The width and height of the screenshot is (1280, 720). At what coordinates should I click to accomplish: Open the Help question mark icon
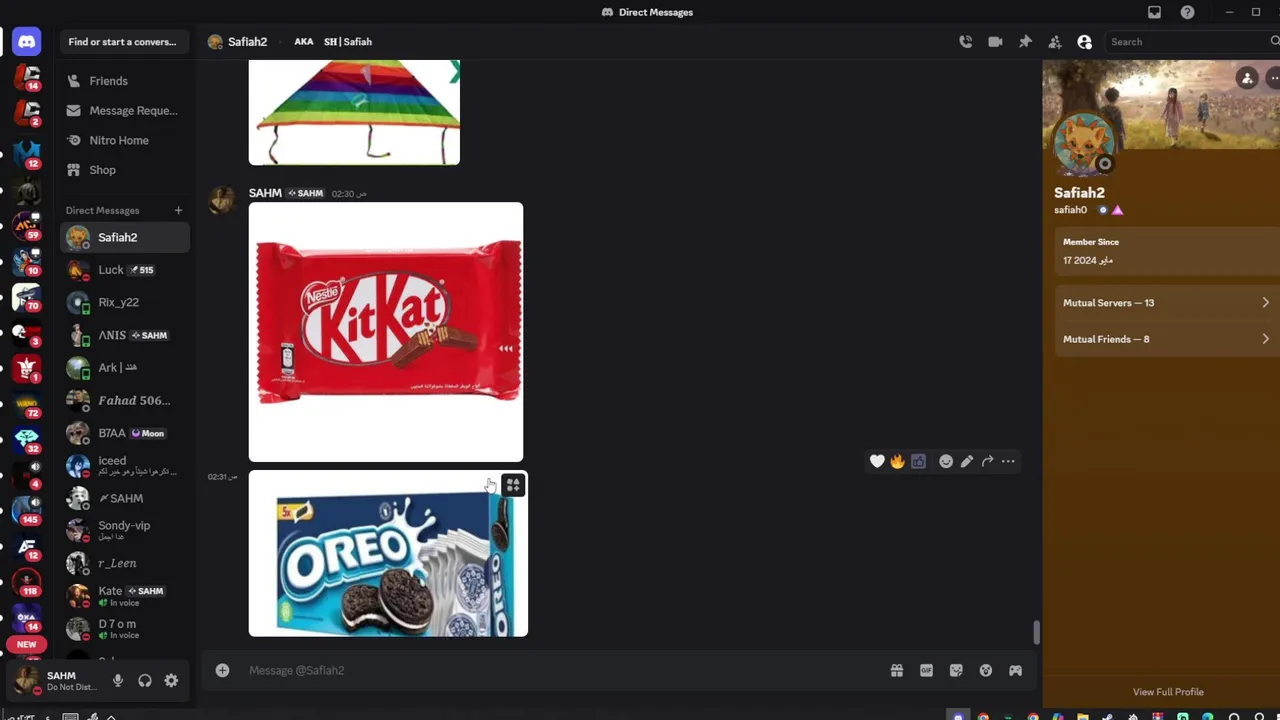click(x=1187, y=12)
